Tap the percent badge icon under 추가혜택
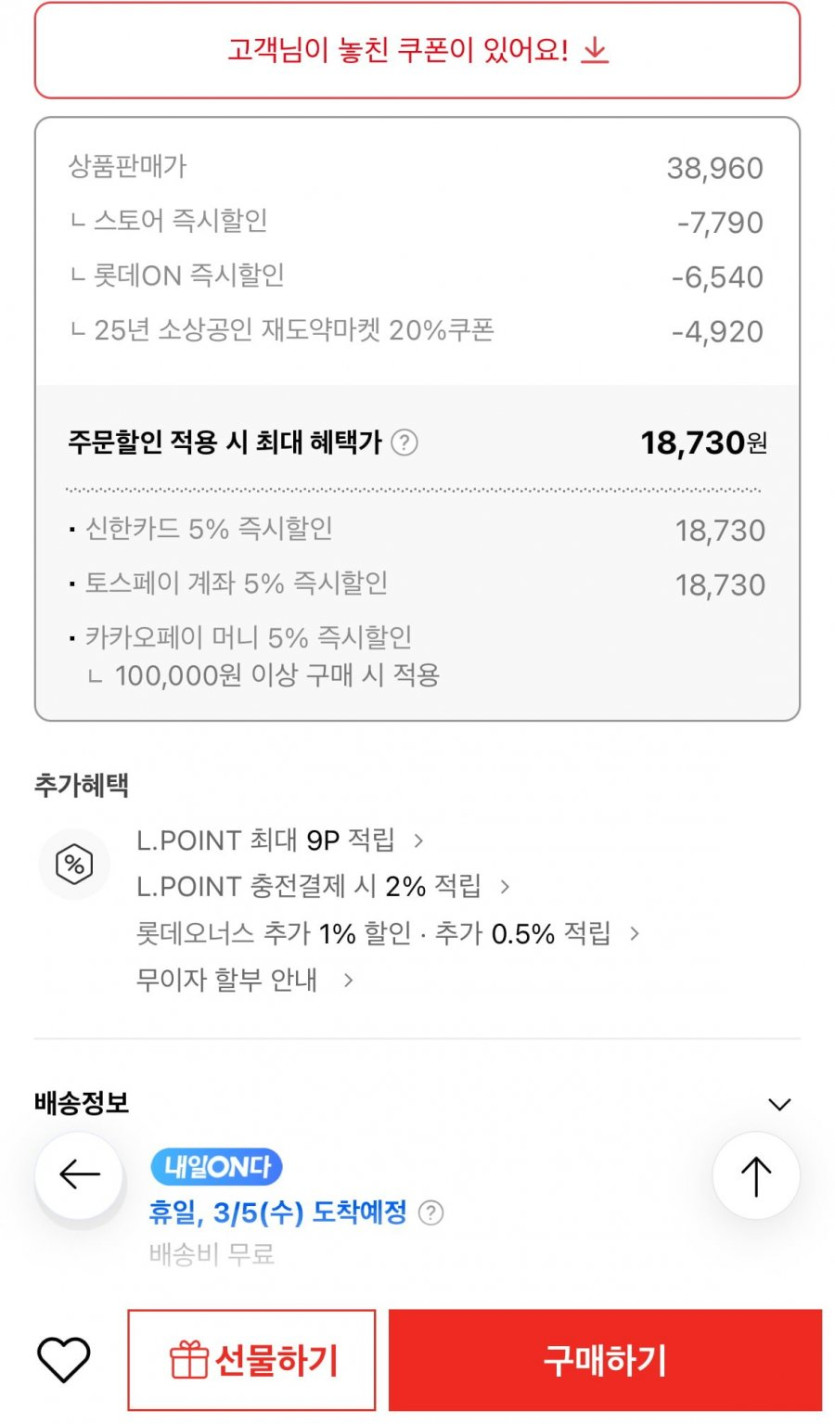835x1424 pixels. [x=73, y=865]
